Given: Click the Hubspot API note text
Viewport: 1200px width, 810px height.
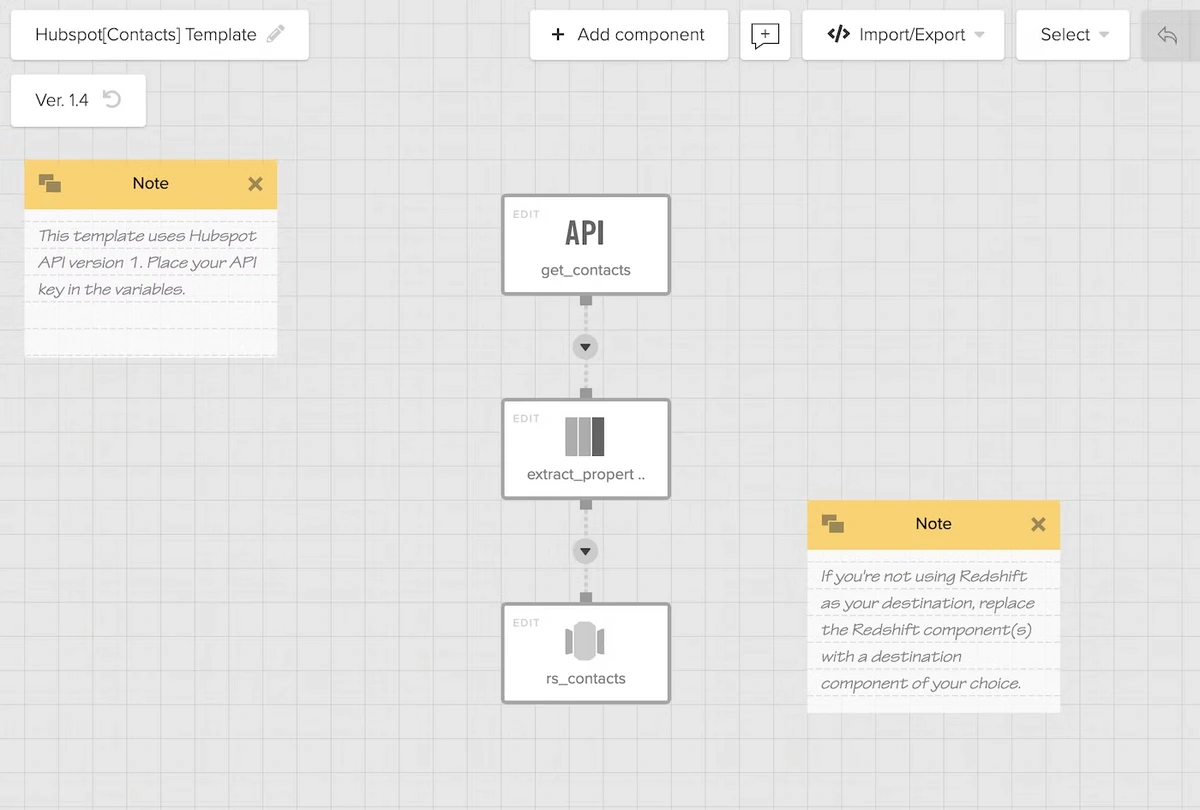Looking at the screenshot, I should click(x=147, y=263).
